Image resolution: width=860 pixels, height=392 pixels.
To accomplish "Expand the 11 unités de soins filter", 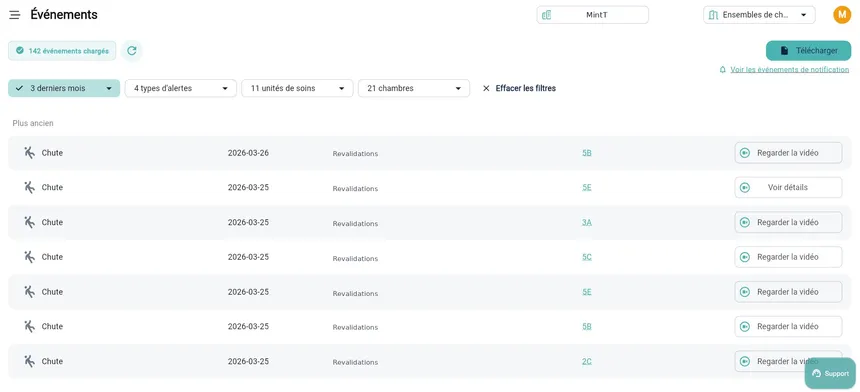I will click(297, 88).
